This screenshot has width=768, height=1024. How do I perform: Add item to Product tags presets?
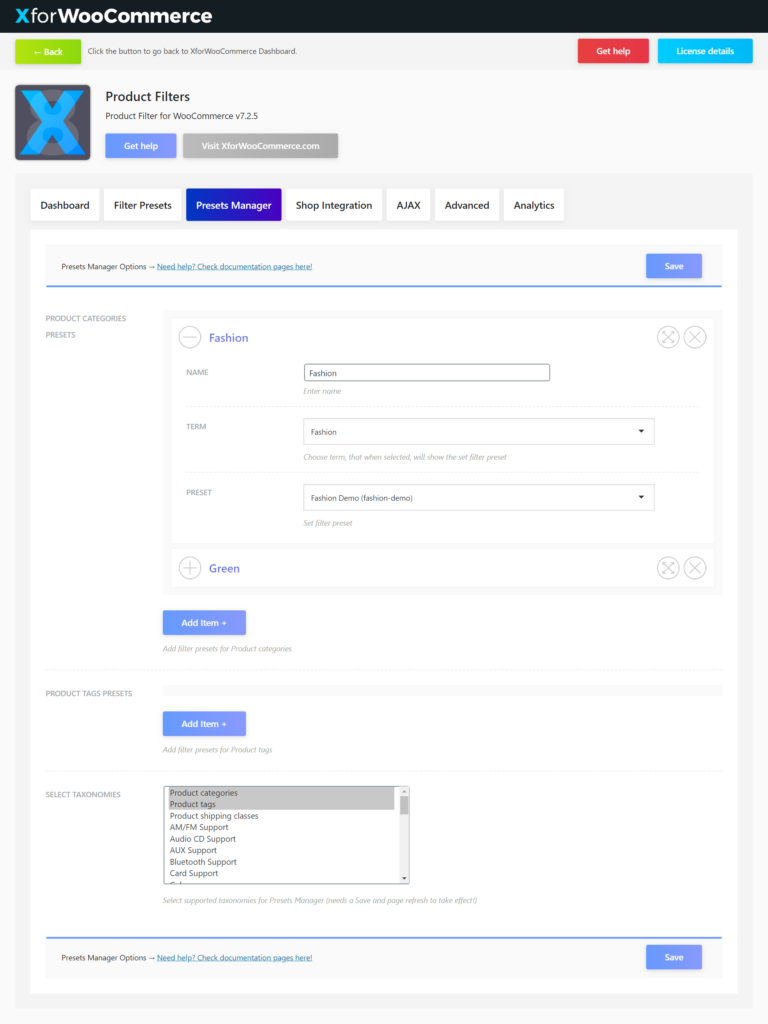pyautogui.click(x=204, y=724)
